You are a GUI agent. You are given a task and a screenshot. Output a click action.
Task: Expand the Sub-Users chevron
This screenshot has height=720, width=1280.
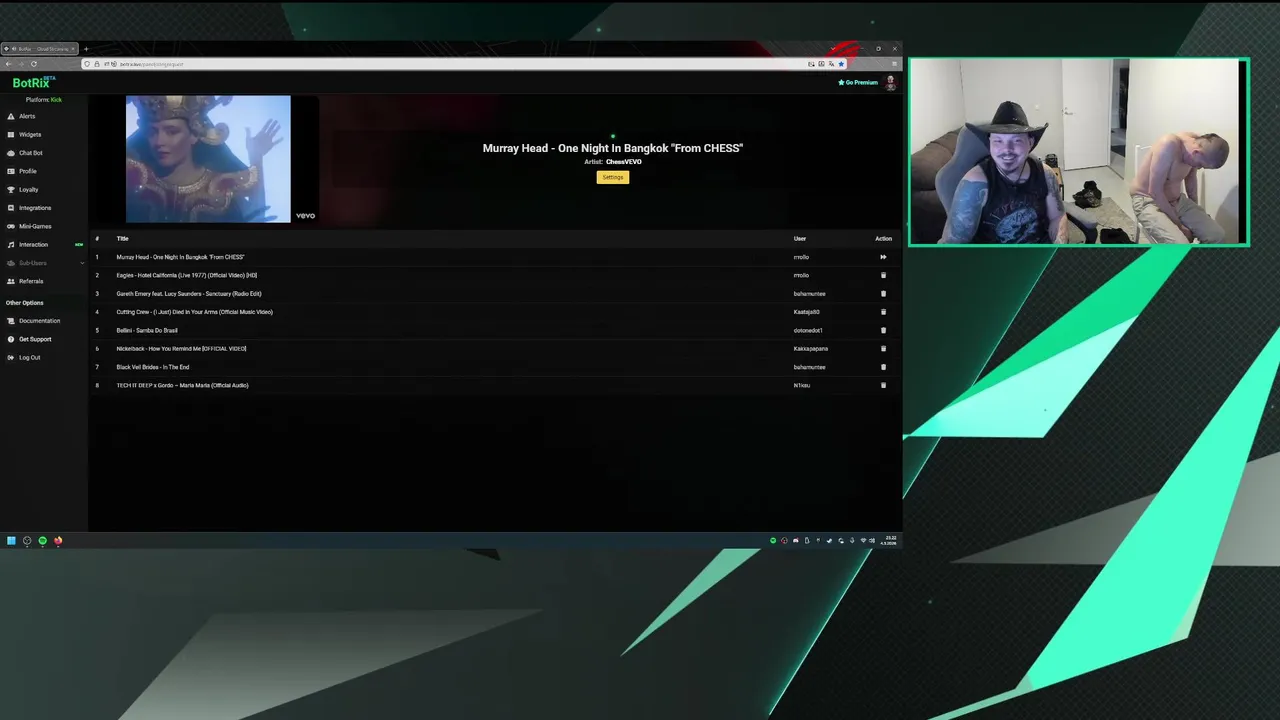click(x=82, y=263)
